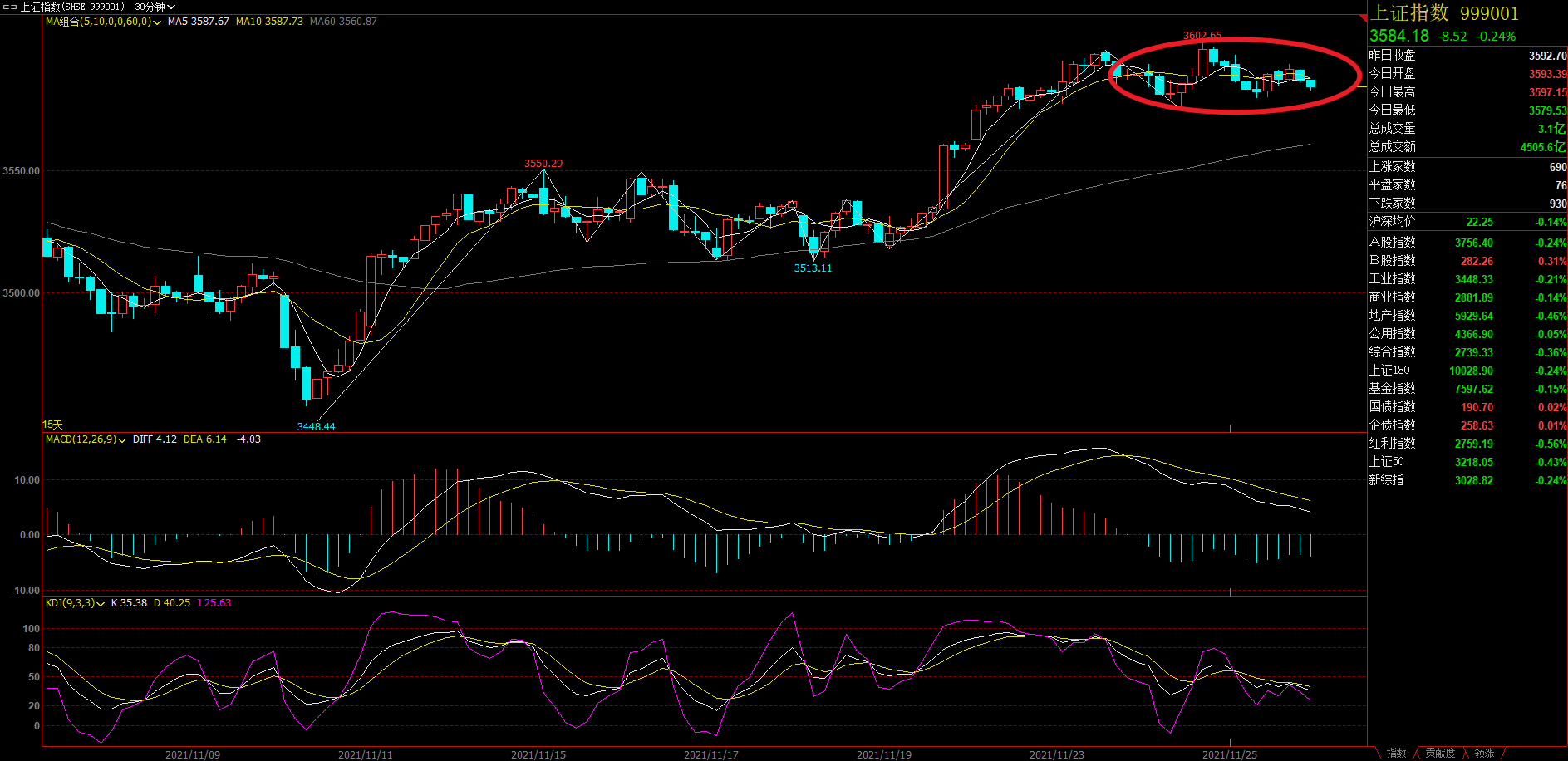The image size is (1568, 761).
Task: Click the 3602.65 high price marker
Action: click(1202, 36)
